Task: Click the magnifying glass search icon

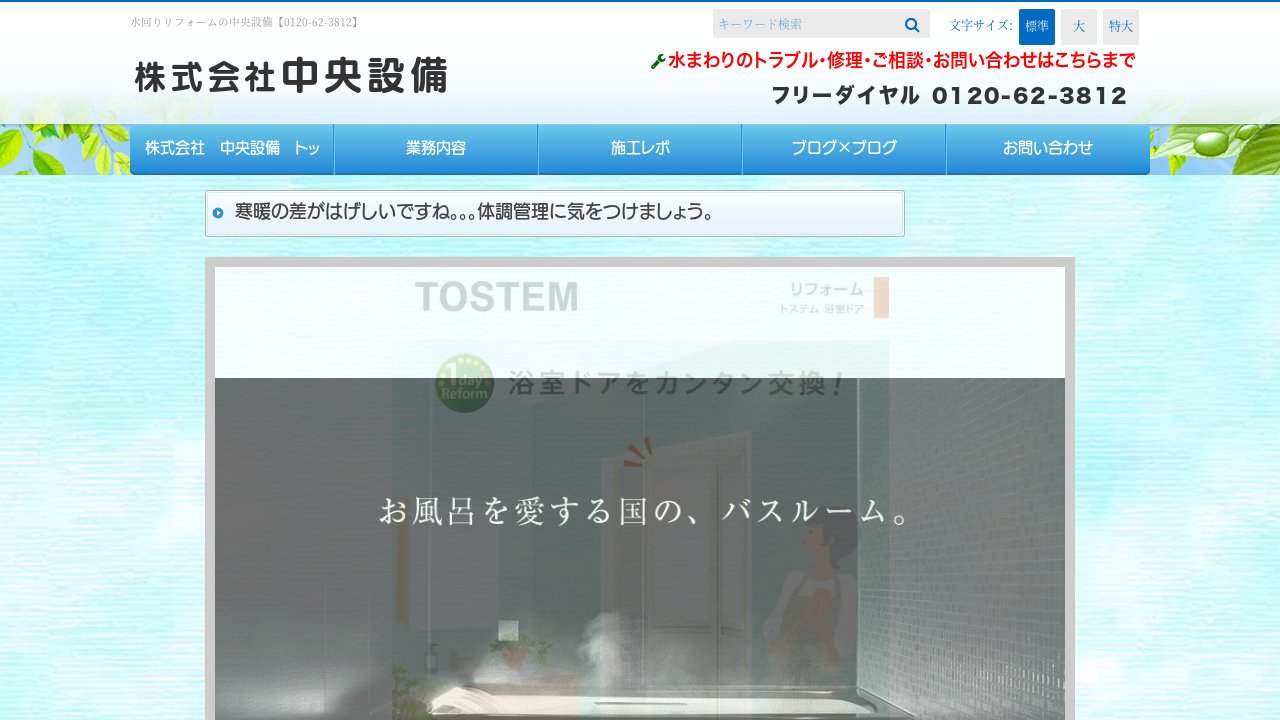Action: [x=911, y=25]
